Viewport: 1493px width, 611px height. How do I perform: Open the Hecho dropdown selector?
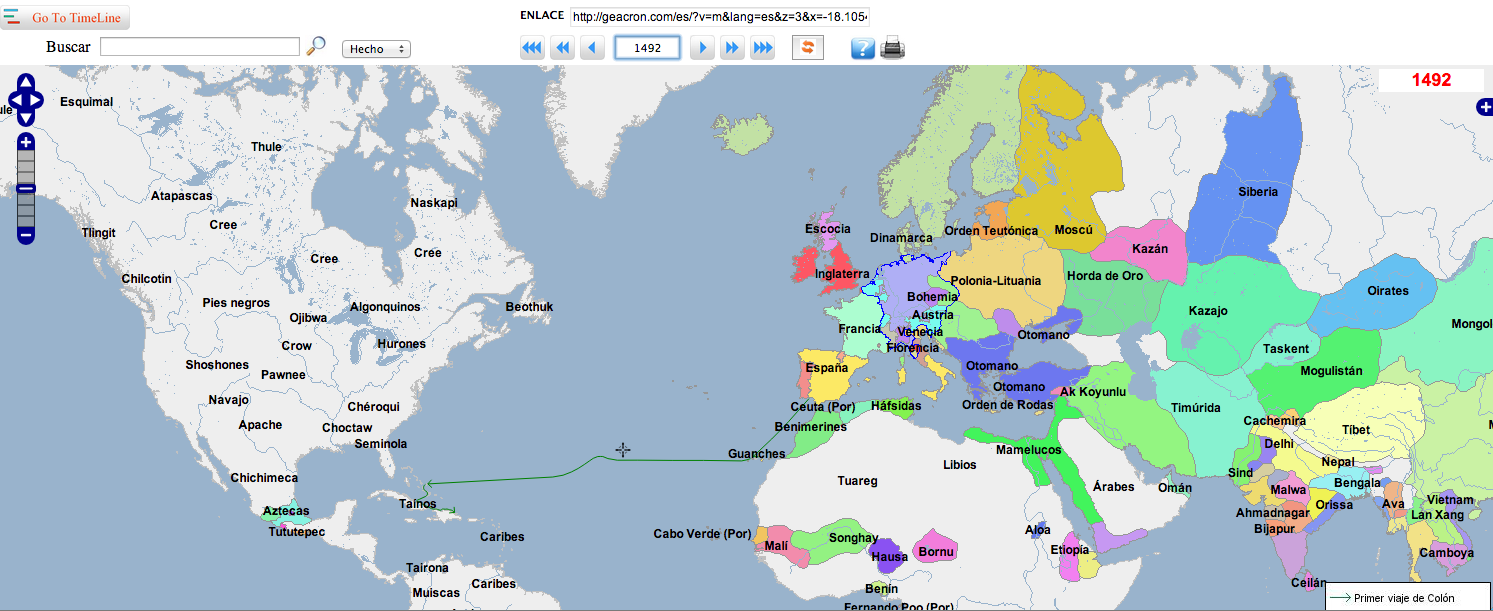tap(375, 48)
